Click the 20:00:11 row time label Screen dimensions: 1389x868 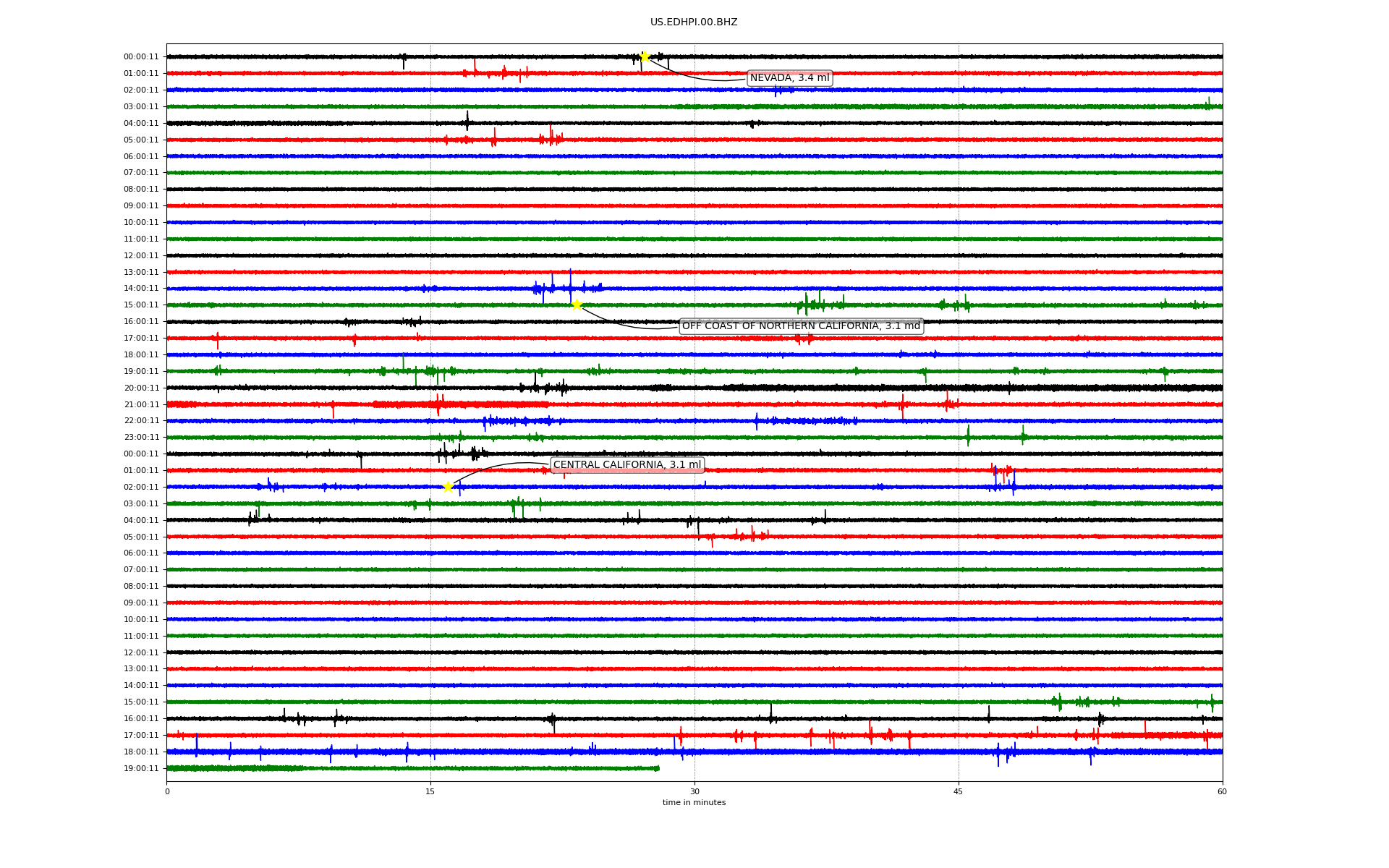click(x=141, y=388)
